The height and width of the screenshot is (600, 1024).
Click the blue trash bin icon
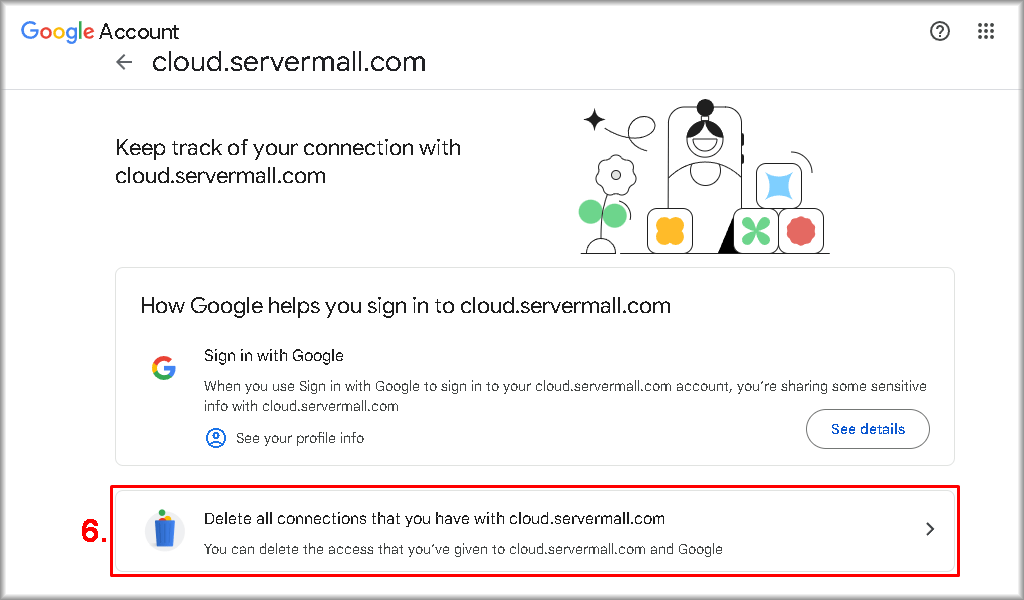165,530
